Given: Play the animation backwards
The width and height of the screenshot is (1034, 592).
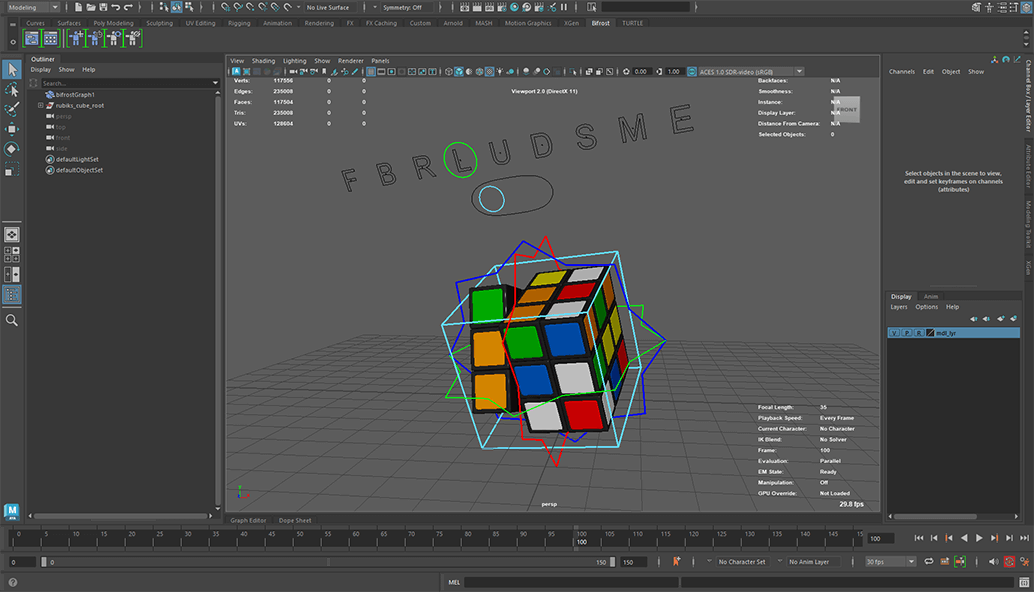Looking at the screenshot, I should [x=964, y=538].
